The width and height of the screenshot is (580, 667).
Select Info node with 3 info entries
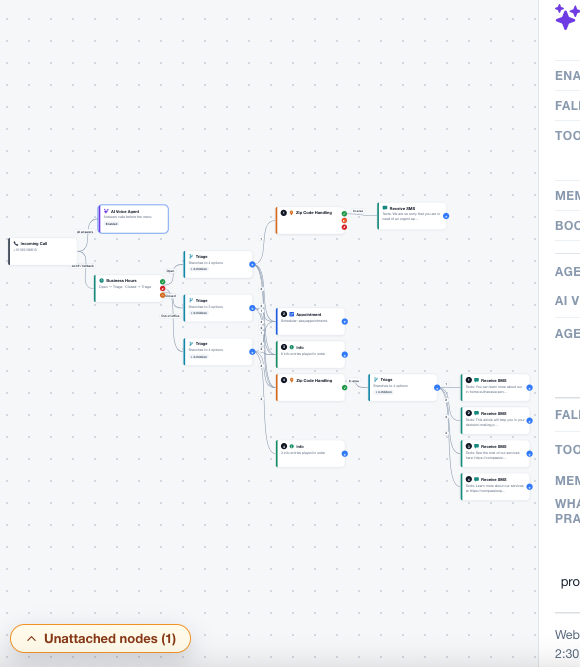pos(310,454)
